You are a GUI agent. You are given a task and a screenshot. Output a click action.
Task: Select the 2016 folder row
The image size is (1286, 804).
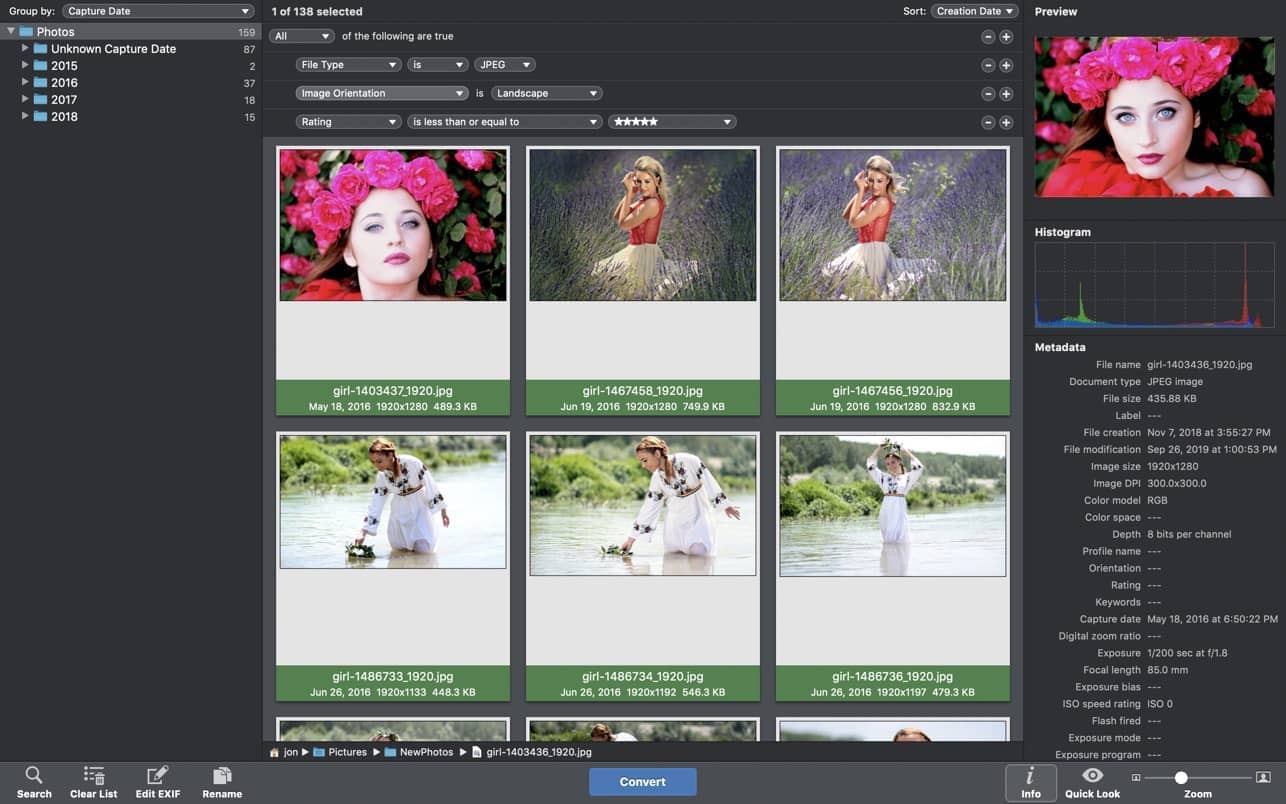click(x=130, y=83)
